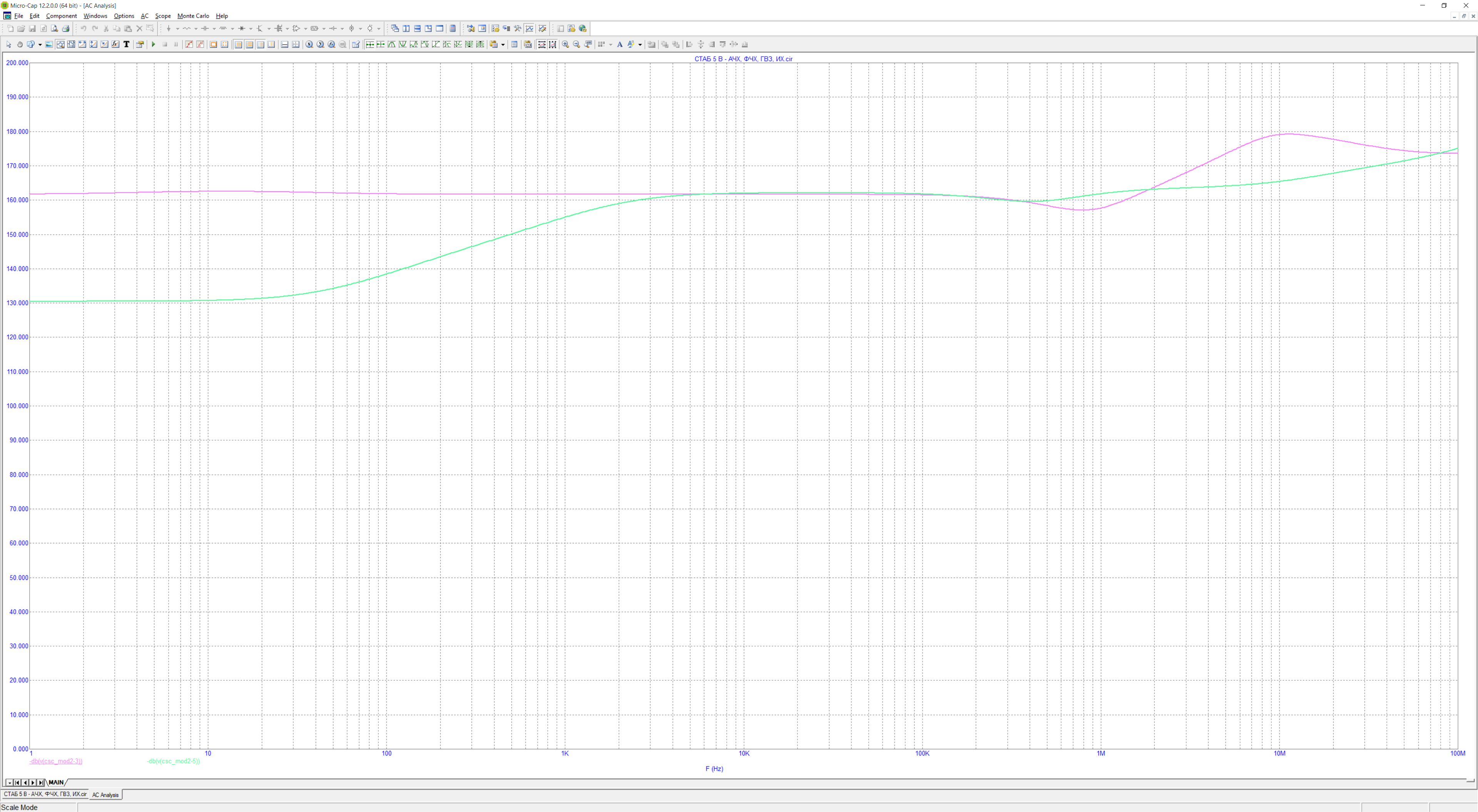Click the Capacitor component icon
Viewport: 1478px width, 812px height.
(x=205, y=28)
